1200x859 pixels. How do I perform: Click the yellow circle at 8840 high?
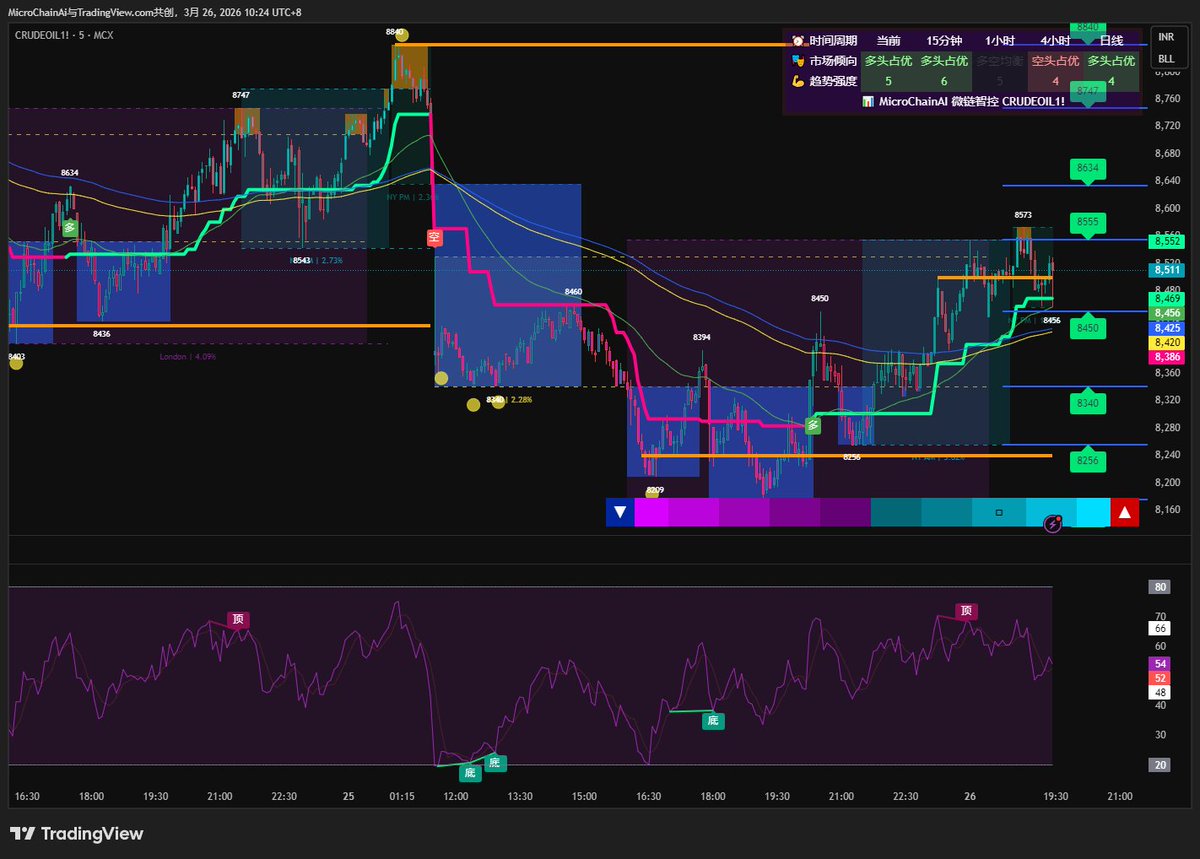(x=401, y=37)
